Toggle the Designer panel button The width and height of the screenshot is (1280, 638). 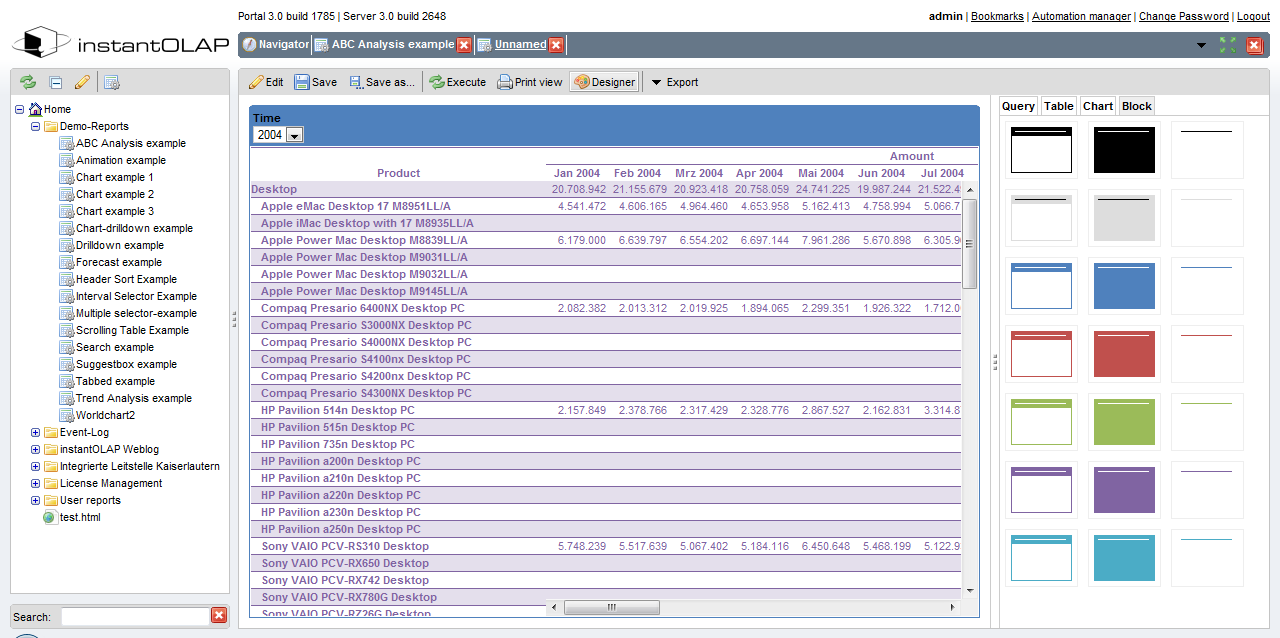(x=604, y=82)
